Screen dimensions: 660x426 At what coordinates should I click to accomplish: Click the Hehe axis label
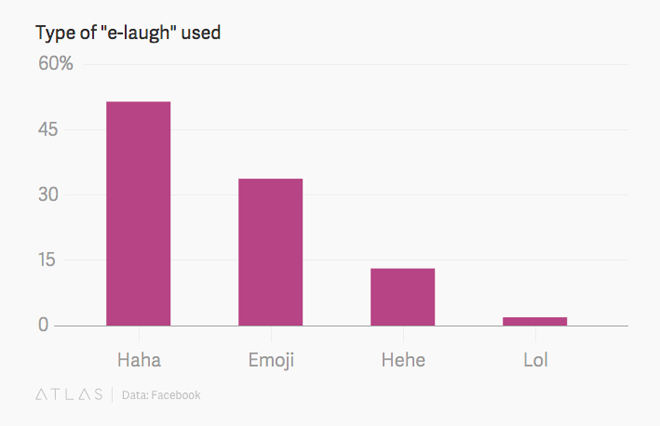403,360
